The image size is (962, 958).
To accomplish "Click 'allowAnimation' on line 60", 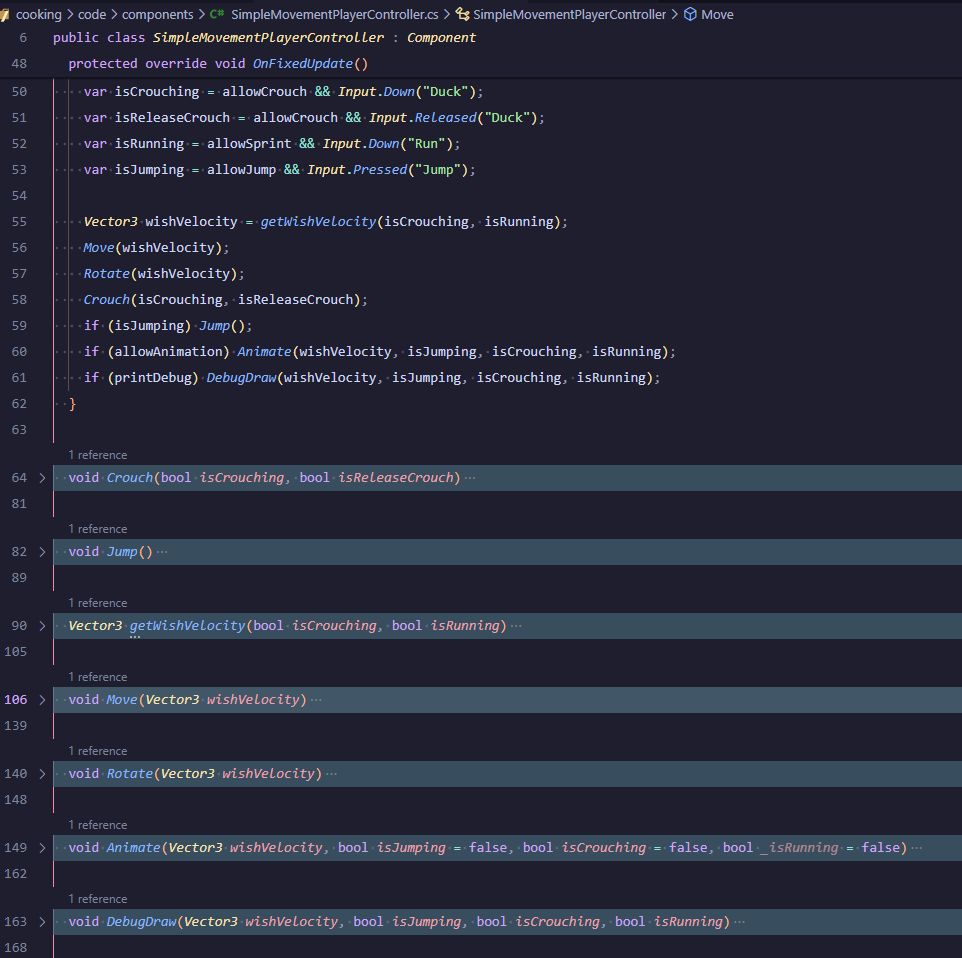I will pyautogui.click(x=168, y=352).
